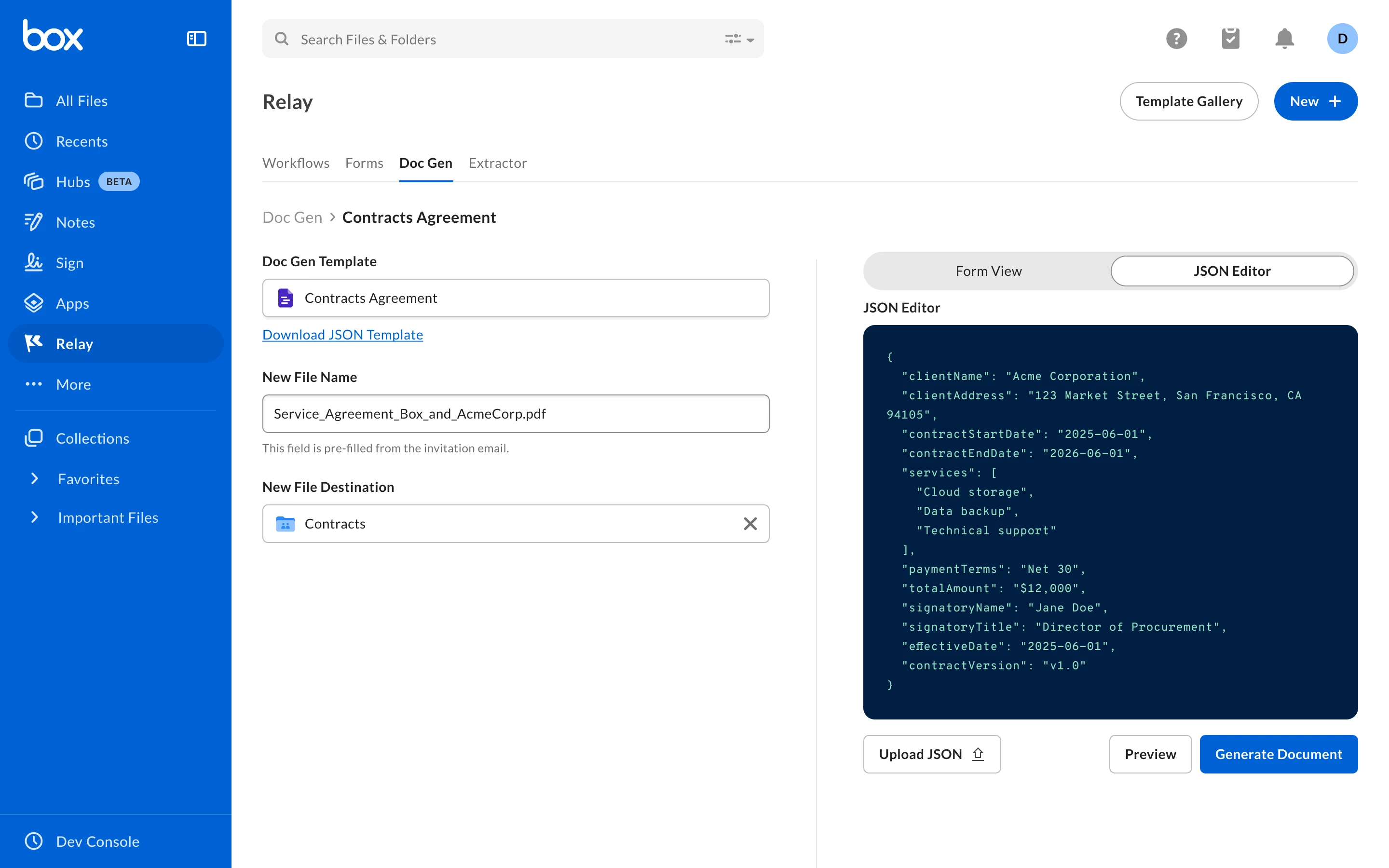Open the notifications bell icon
This screenshot has width=1389, height=868.
1284,39
